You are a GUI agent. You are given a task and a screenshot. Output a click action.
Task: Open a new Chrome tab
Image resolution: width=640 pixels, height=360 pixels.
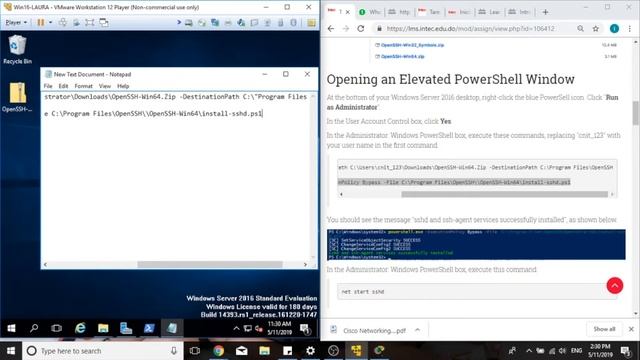click(x=545, y=12)
